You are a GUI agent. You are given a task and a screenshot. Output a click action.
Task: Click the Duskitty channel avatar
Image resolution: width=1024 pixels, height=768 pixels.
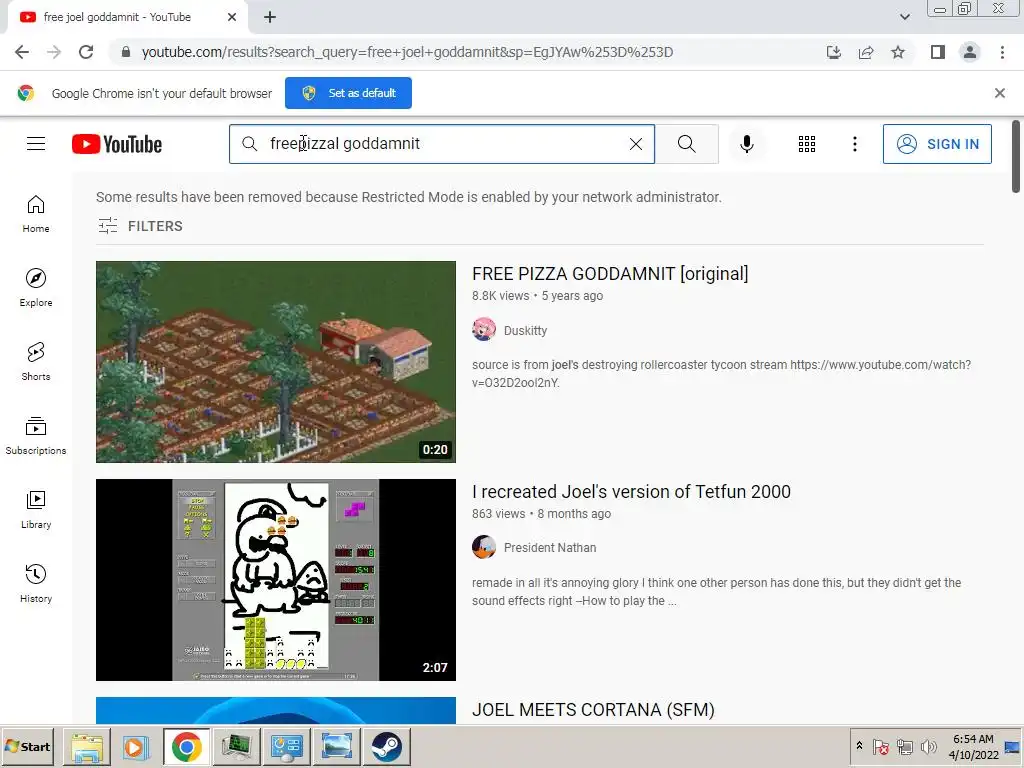click(x=484, y=330)
